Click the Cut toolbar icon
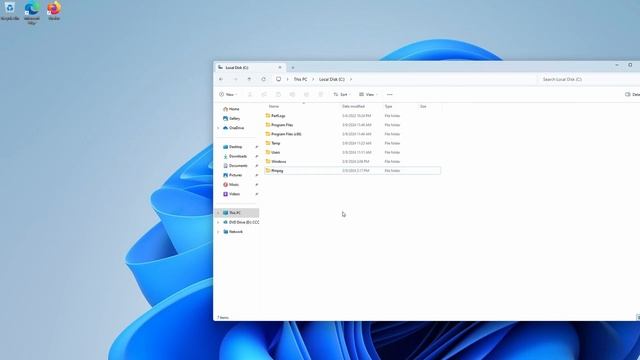Screen dimensions: 640x360 point(250,95)
